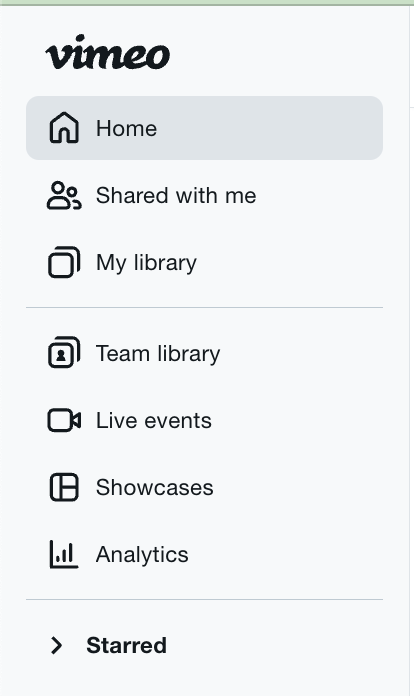Viewport: 414px width, 696px height.
Task: Click the Live events camera icon
Action: [64, 420]
